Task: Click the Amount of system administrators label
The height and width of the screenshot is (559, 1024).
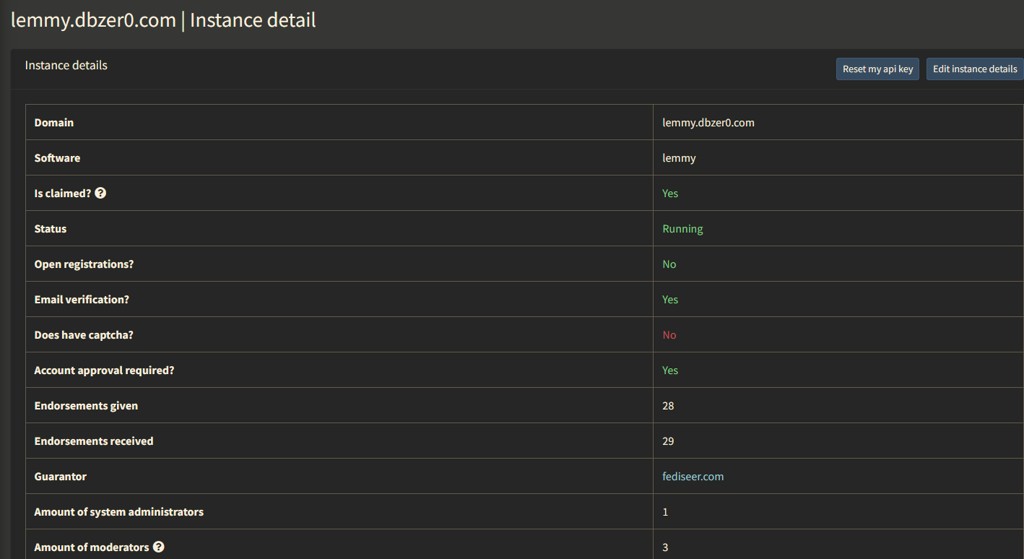Action: pyautogui.click(x=118, y=512)
